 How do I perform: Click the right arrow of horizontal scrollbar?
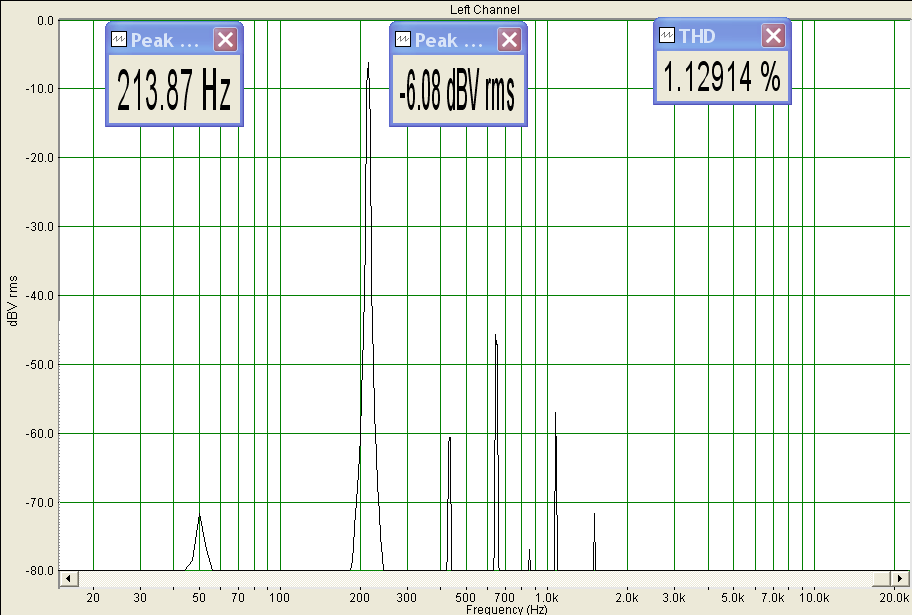[x=899, y=578]
